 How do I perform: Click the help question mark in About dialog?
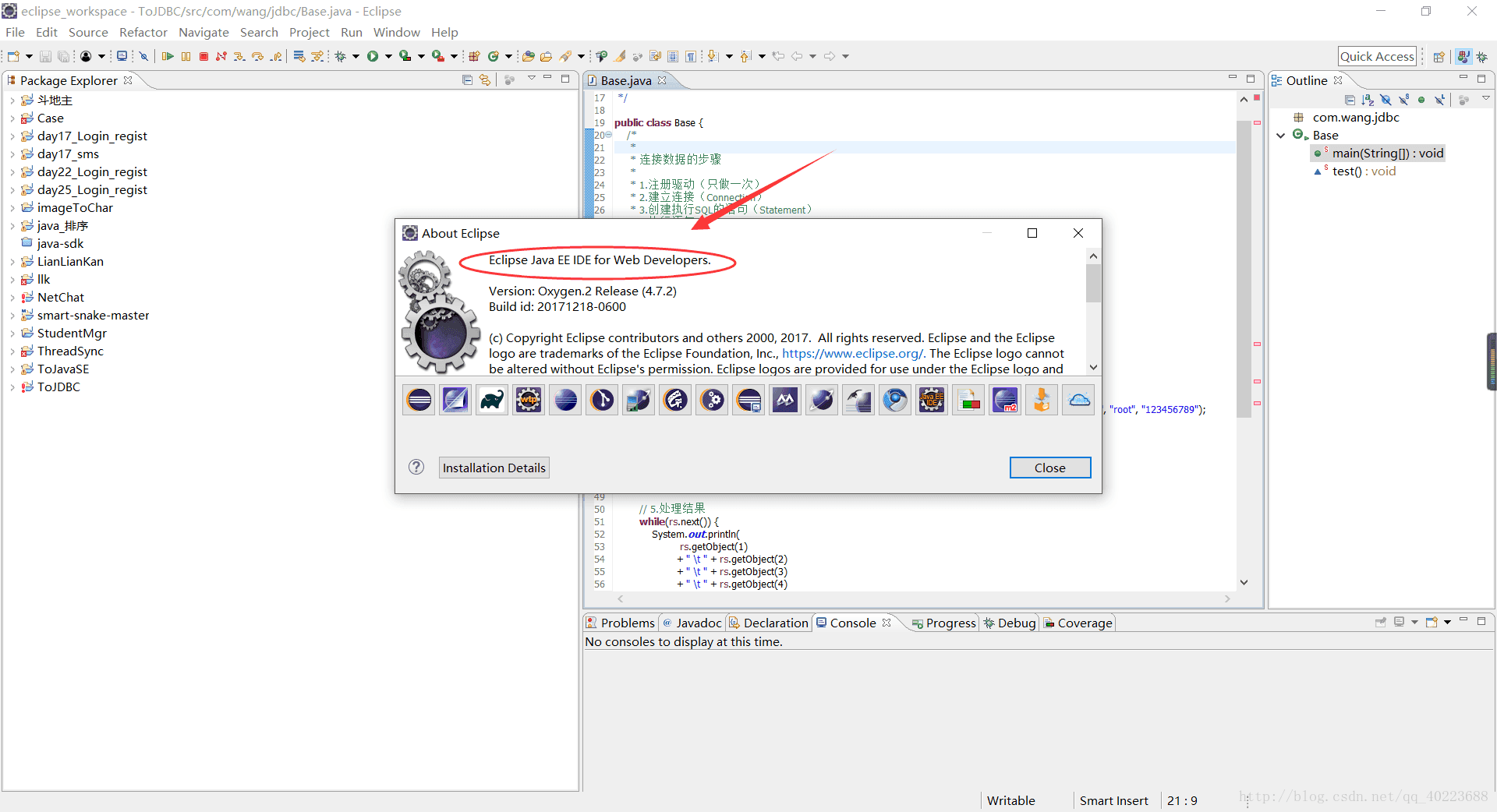coord(416,467)
